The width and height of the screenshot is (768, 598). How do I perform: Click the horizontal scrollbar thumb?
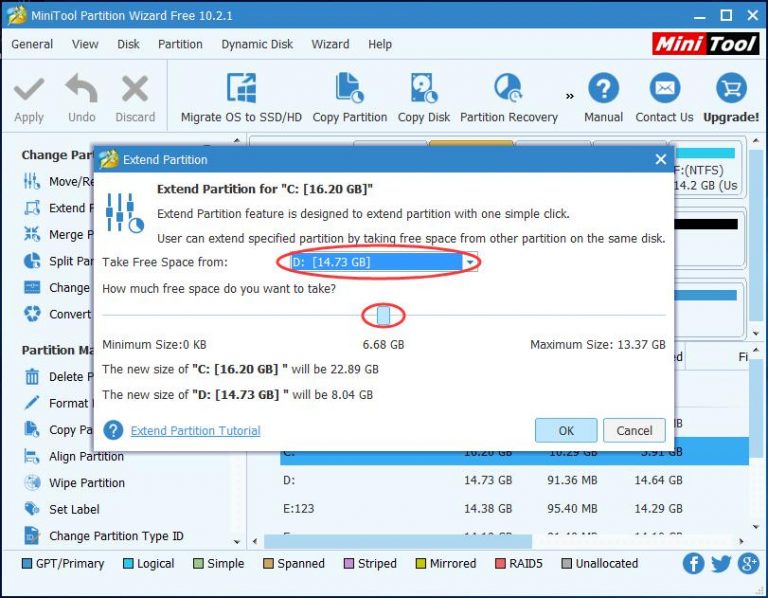pos(398,541)
